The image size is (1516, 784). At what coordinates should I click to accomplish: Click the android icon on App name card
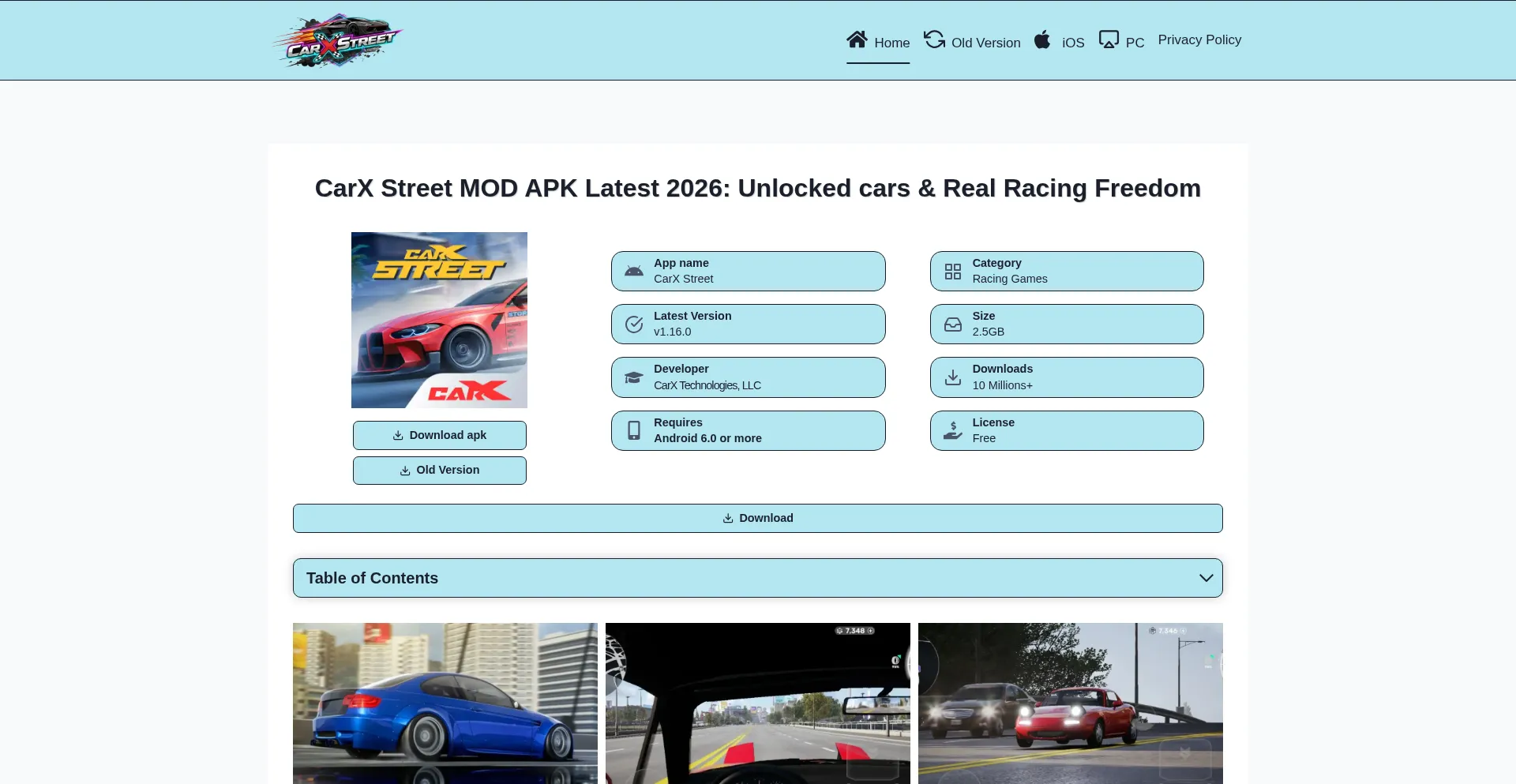coord(634,271)
